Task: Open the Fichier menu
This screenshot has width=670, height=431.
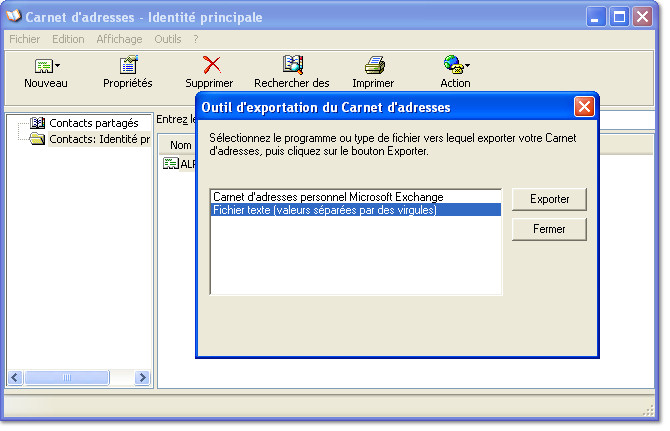Action: point(24,39)
